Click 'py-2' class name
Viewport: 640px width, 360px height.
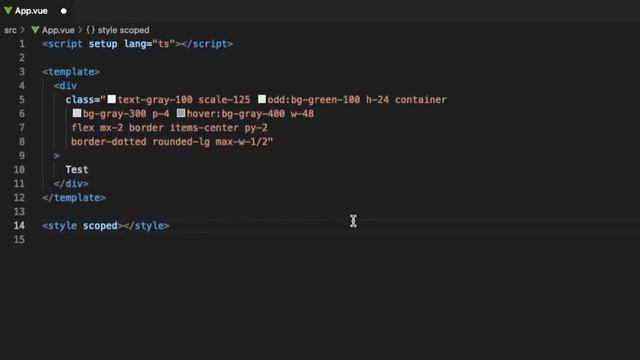point(256,128)
